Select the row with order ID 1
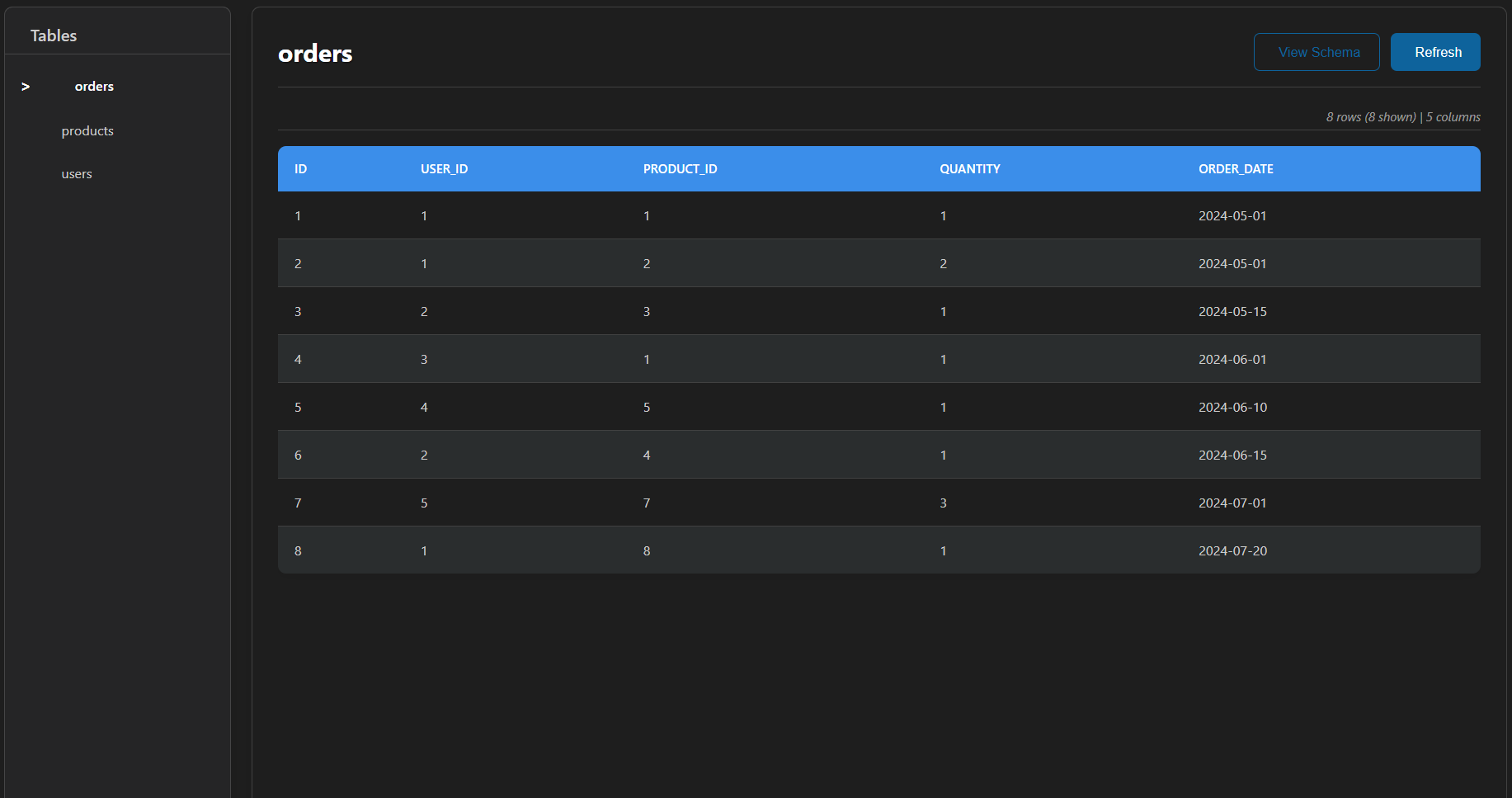Viewport: 1512px width, 798px height. [742, 215]
